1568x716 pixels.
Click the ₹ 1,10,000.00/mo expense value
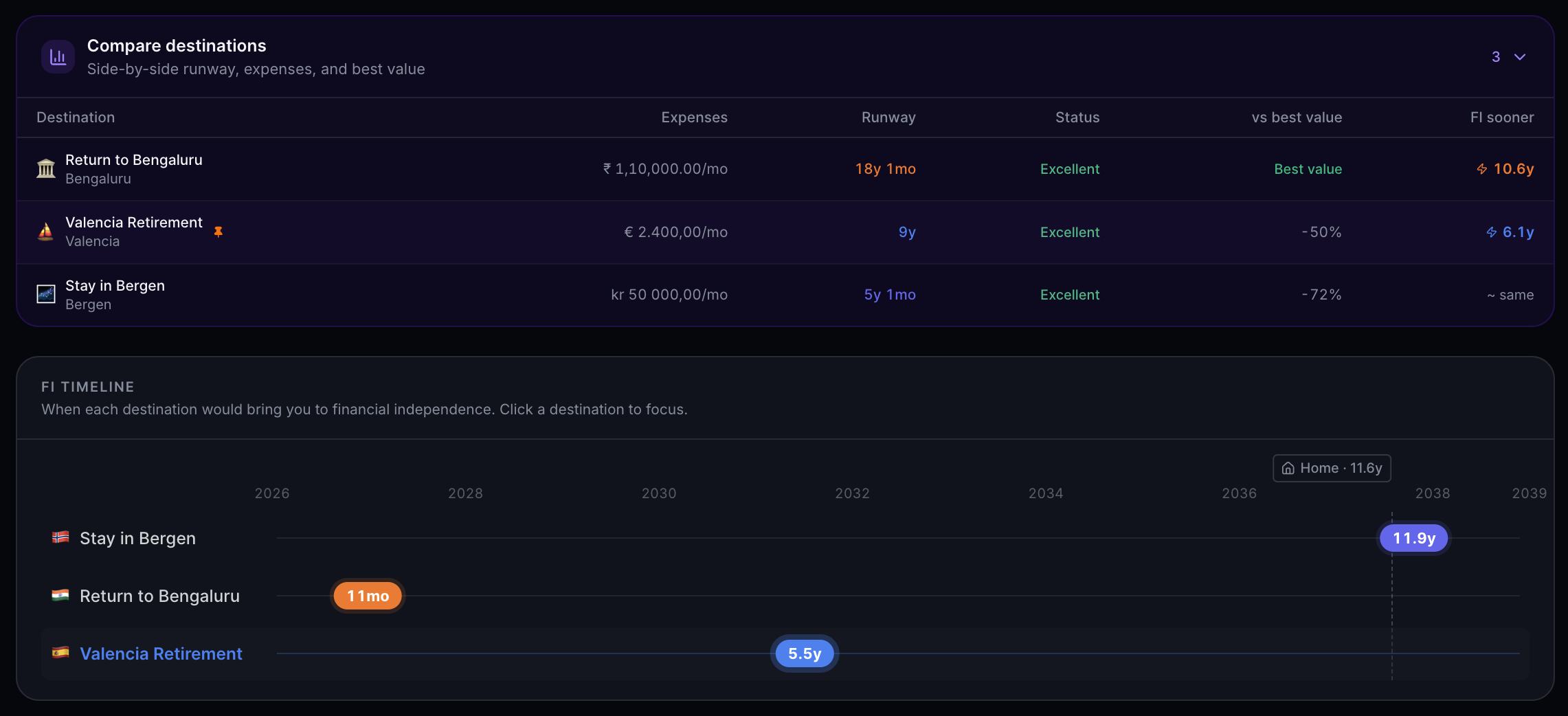pyautogui.click(x=665, y=169)
